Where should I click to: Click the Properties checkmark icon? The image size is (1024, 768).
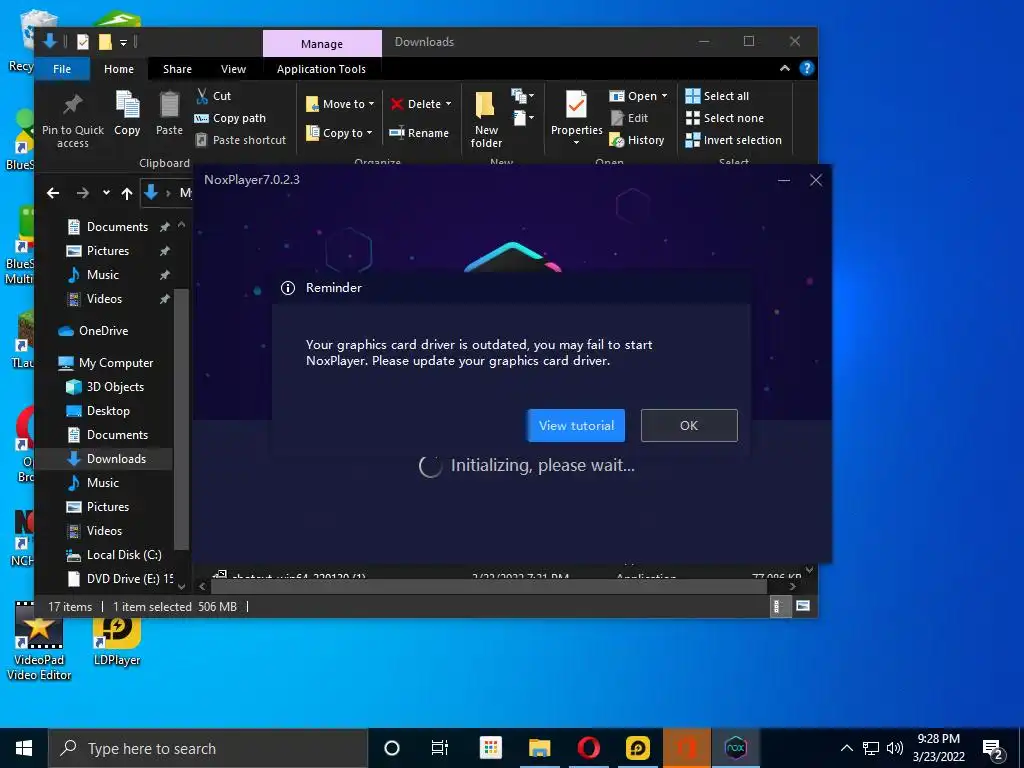point(576,104)
